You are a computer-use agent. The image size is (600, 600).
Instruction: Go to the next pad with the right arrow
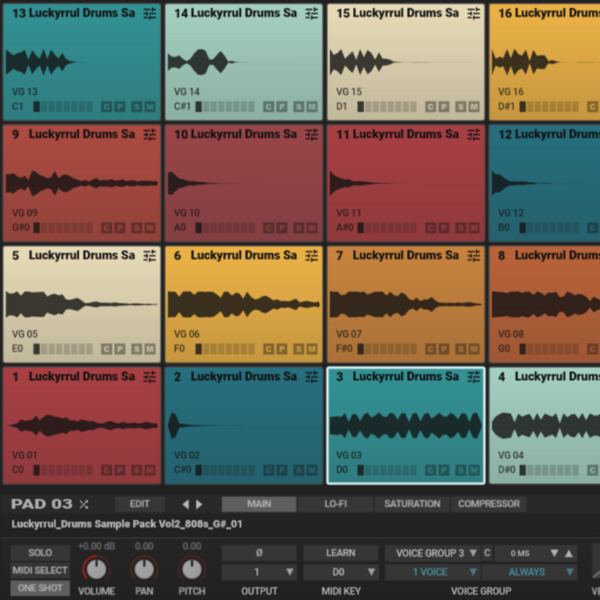199,504
